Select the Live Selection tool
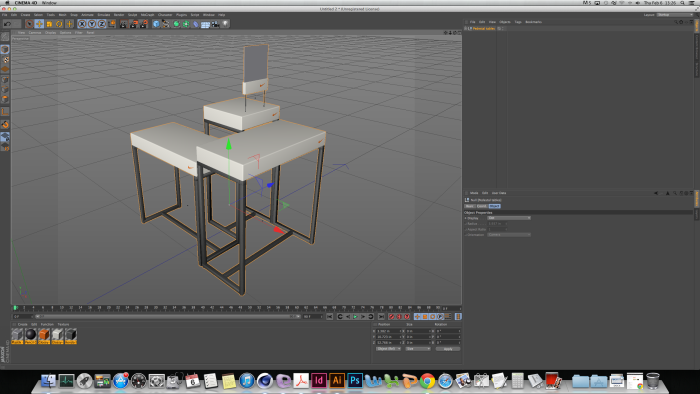The image size is (700, 394). coord(29,24)
